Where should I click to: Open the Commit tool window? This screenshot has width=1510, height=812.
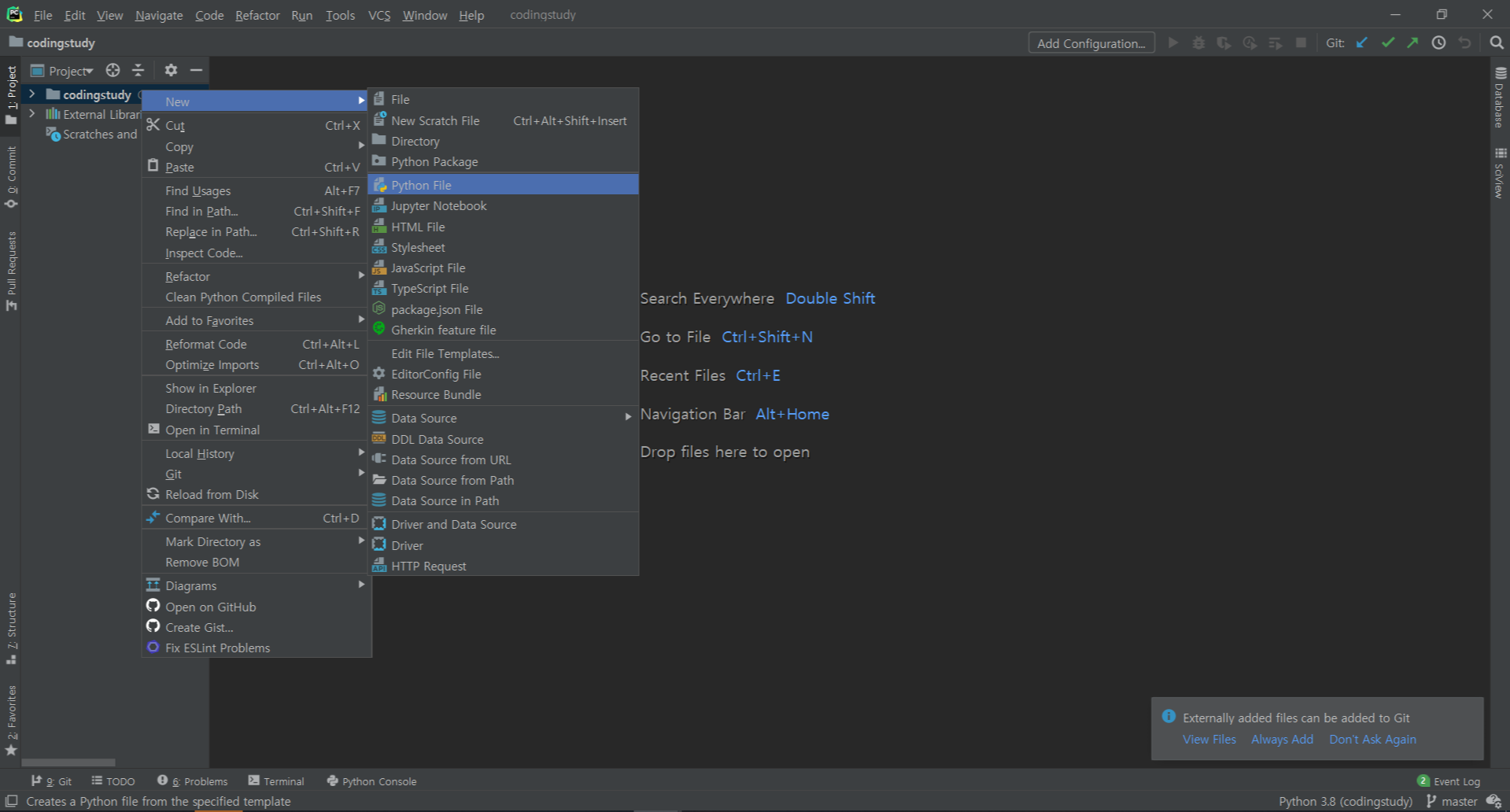click(11, 177)
